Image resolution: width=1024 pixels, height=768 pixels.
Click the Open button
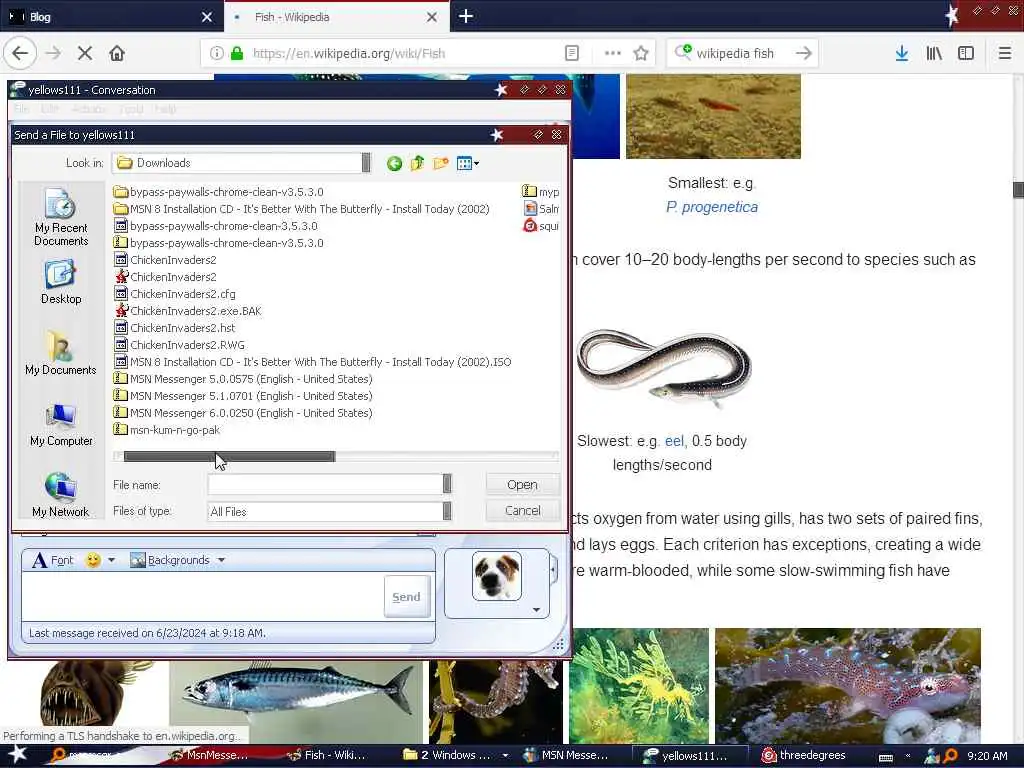click(522, 484)
